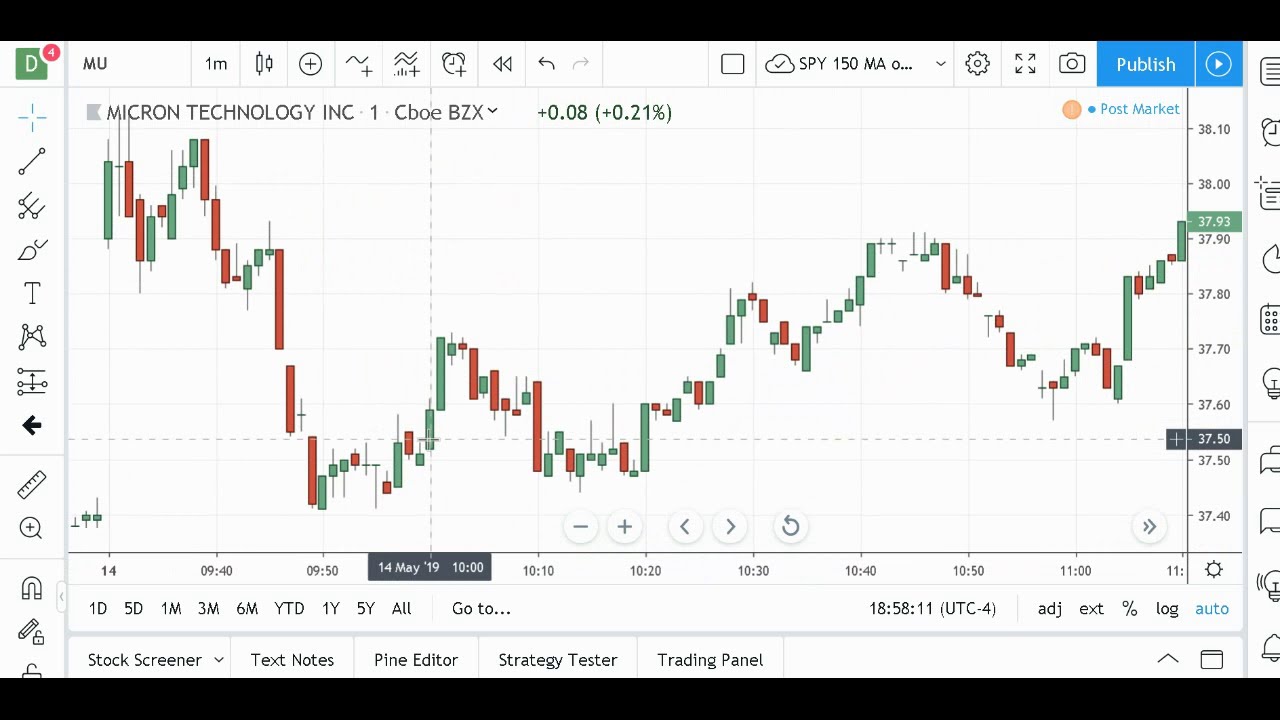Image resolution: width=1280 pixels, height=720 pixels.
Task: Set the date range to 5Y
Action: (366, 608)
